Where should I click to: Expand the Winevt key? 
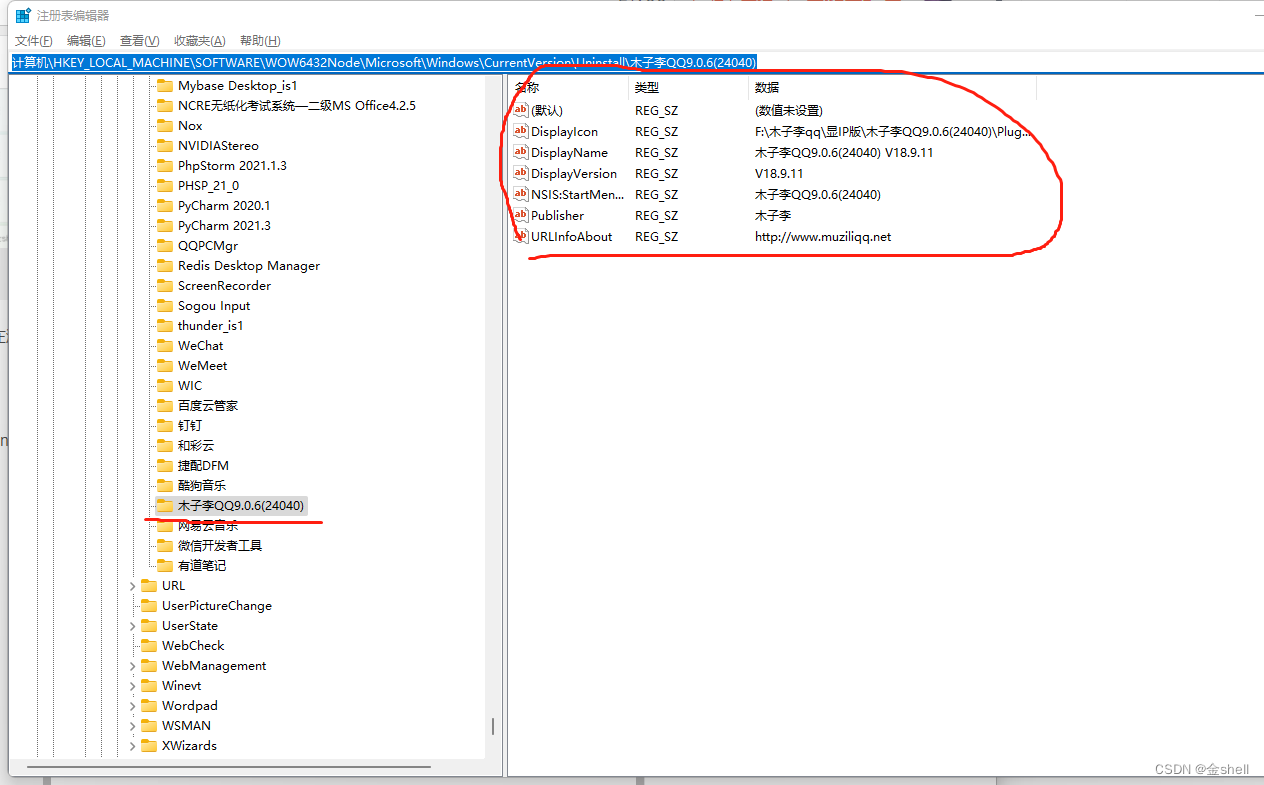point(132,686)
